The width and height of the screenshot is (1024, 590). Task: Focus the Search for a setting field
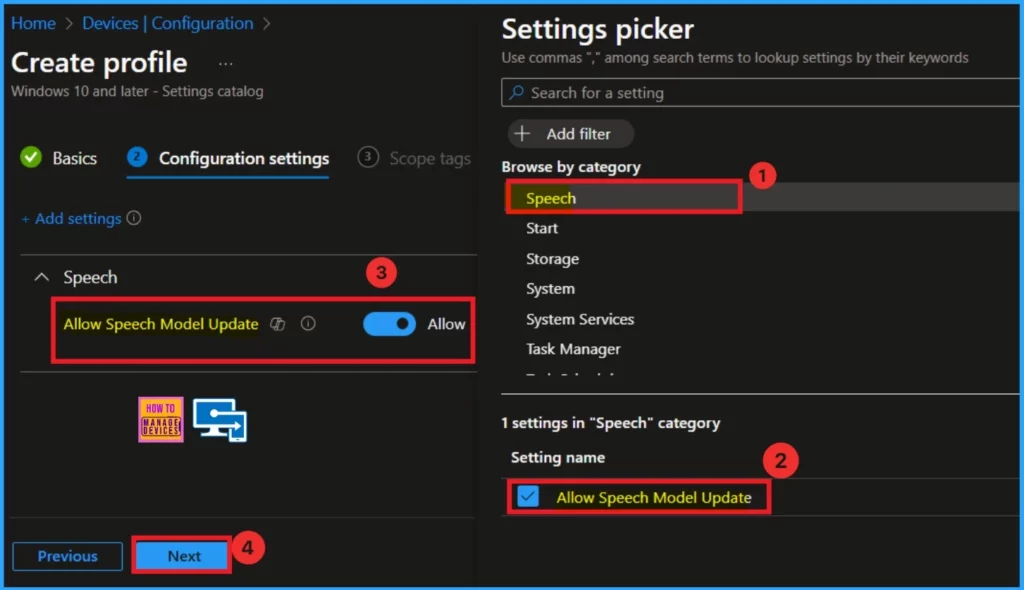(x=760, y=93)
